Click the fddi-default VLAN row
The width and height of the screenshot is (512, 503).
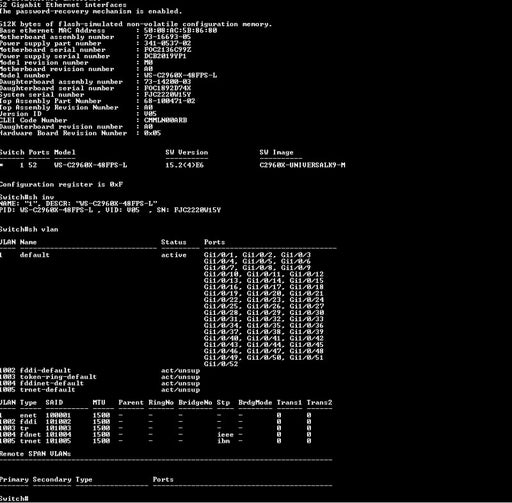(100, 371)
